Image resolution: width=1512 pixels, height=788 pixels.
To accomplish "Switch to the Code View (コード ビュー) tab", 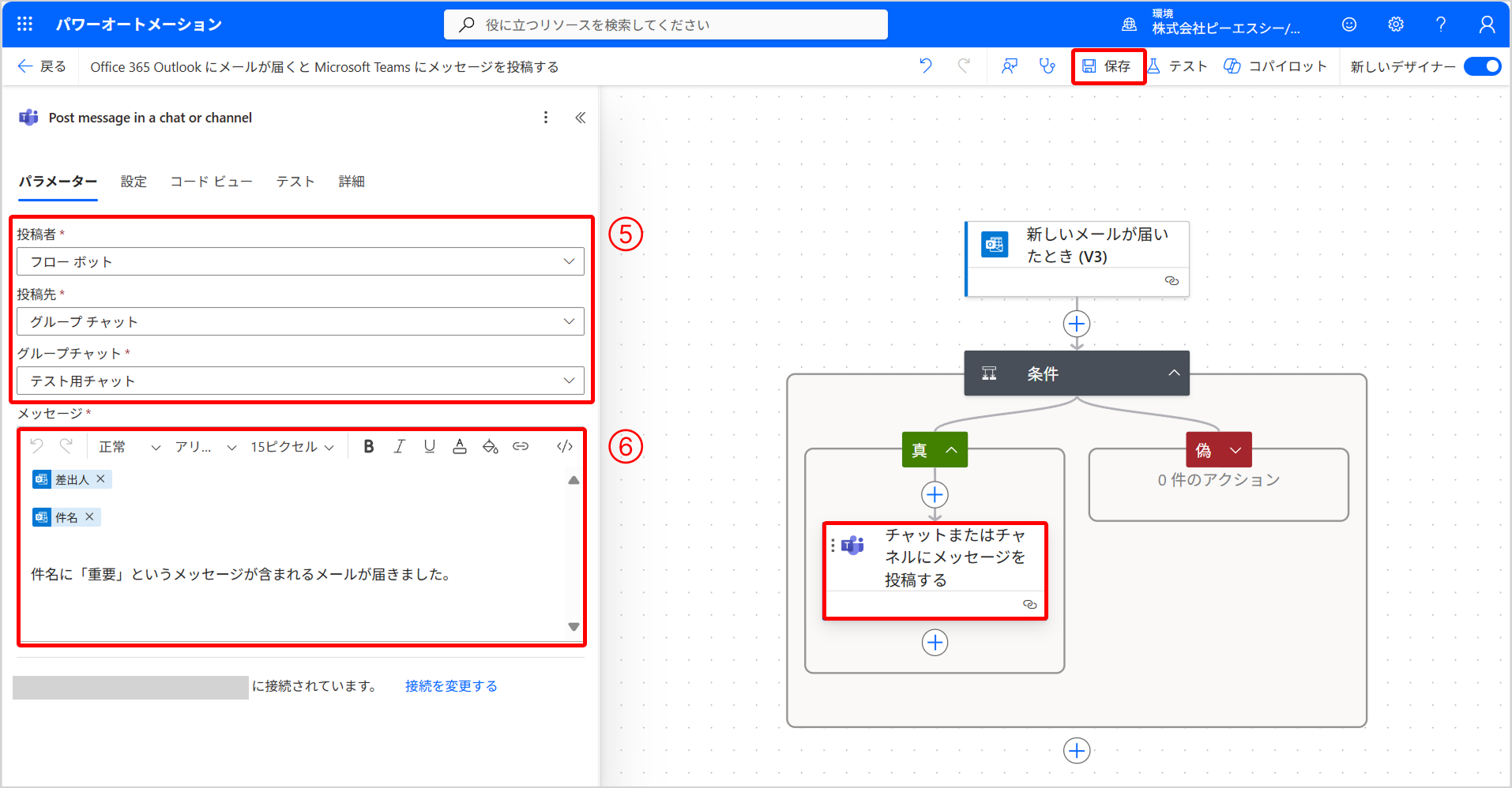I will click(x=211, y=182).
